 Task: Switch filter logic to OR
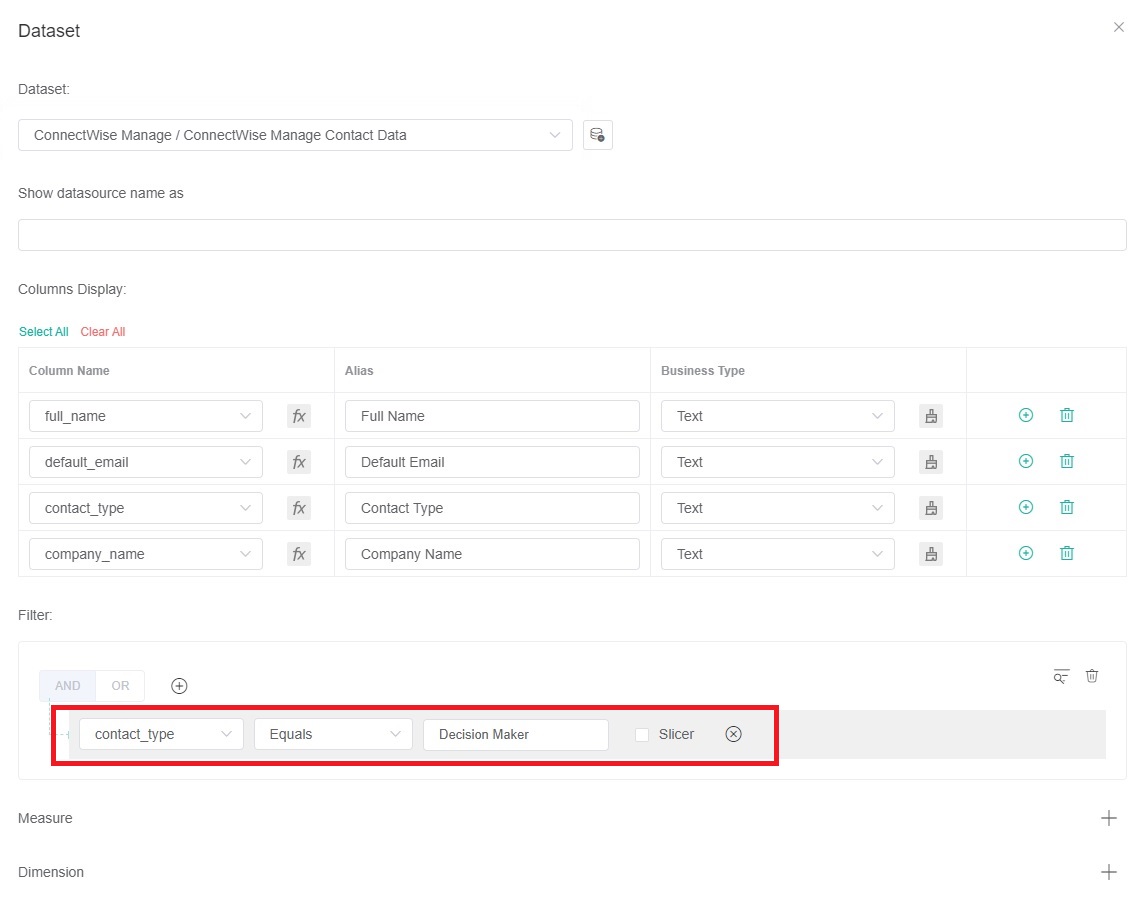pos(119,685)
